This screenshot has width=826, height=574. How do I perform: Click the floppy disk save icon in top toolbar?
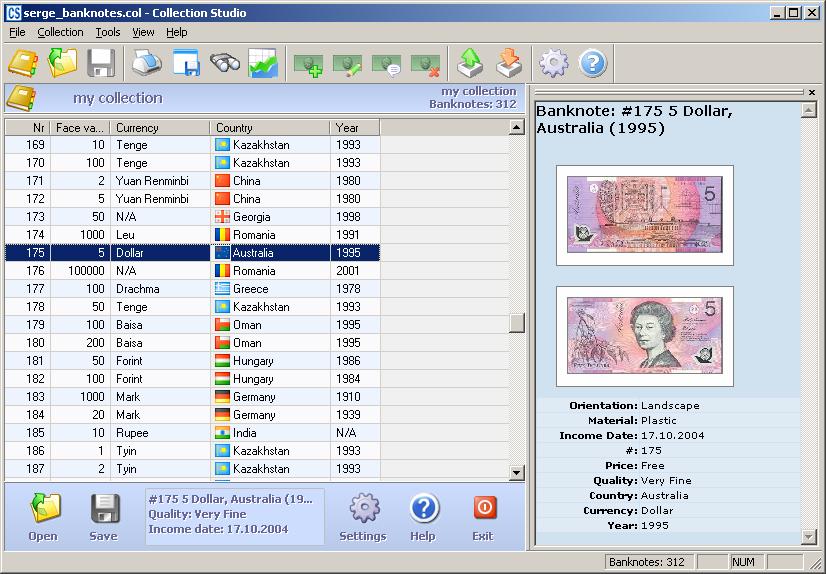pyautogui.click(x=101, y=63)
